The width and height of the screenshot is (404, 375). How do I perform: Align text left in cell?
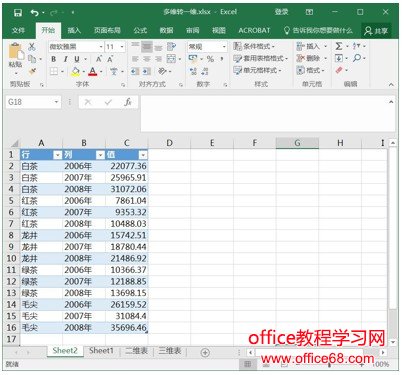(135, 59)
